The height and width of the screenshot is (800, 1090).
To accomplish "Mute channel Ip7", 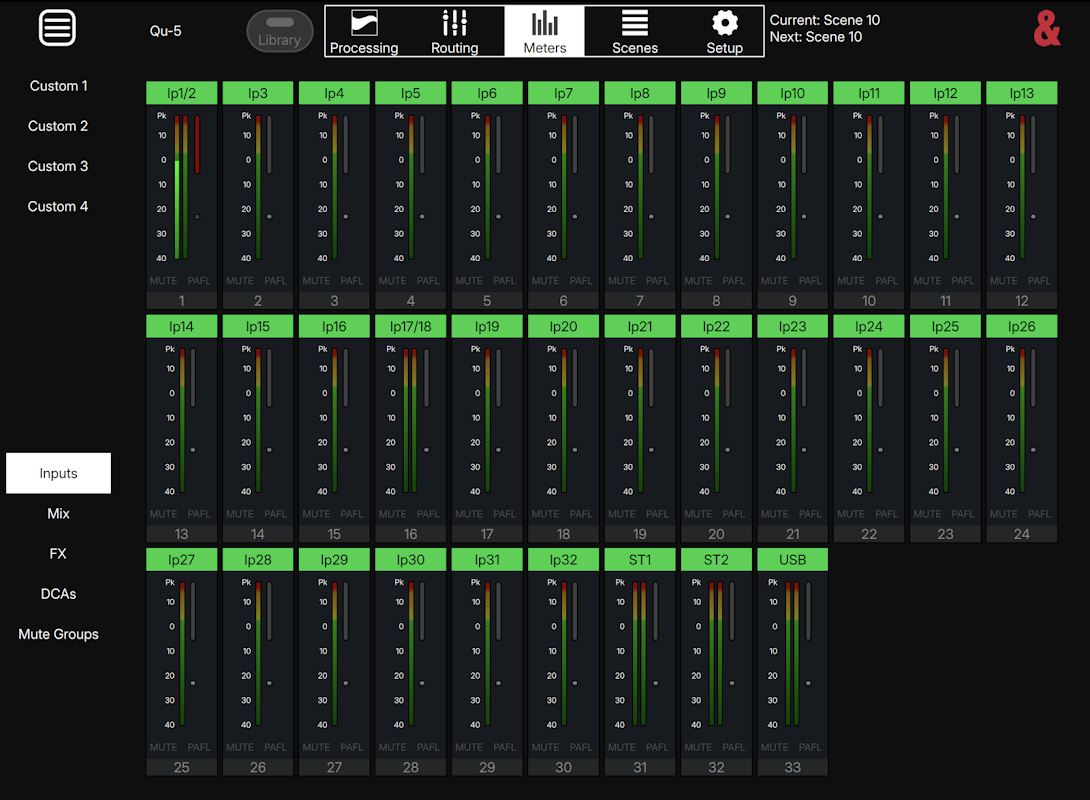I will 546,281.
